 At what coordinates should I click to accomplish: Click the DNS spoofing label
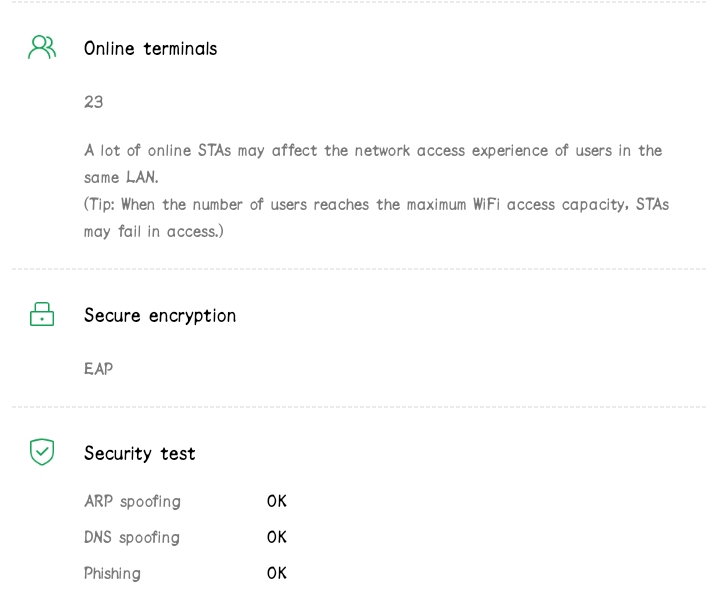(x=132, y=537)
